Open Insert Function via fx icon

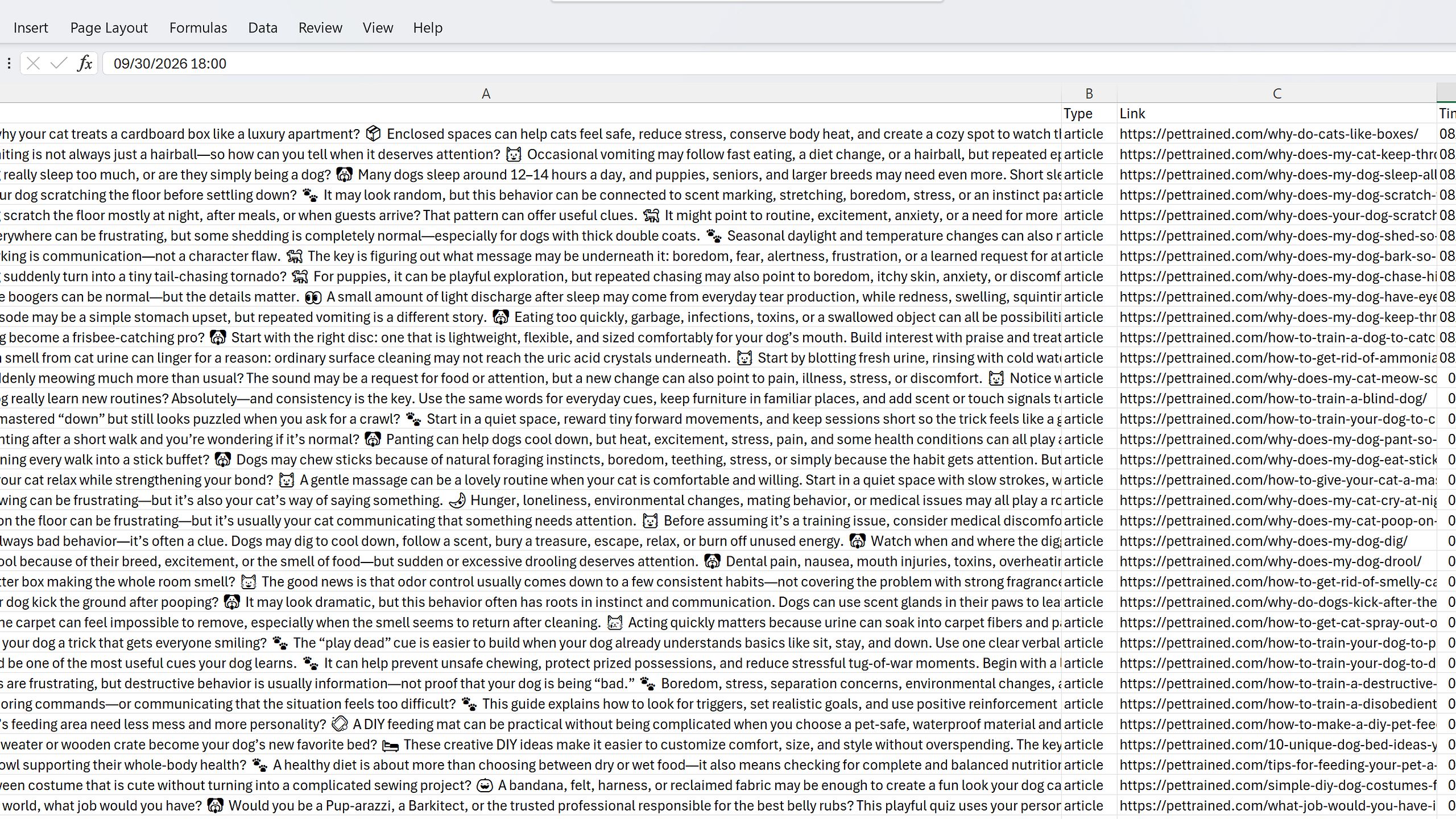pos(85,63)
